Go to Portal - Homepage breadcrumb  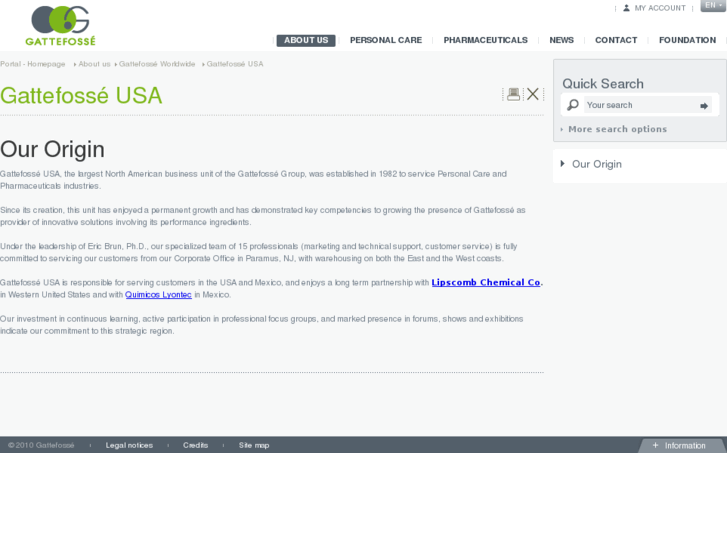tap(32, 64)
